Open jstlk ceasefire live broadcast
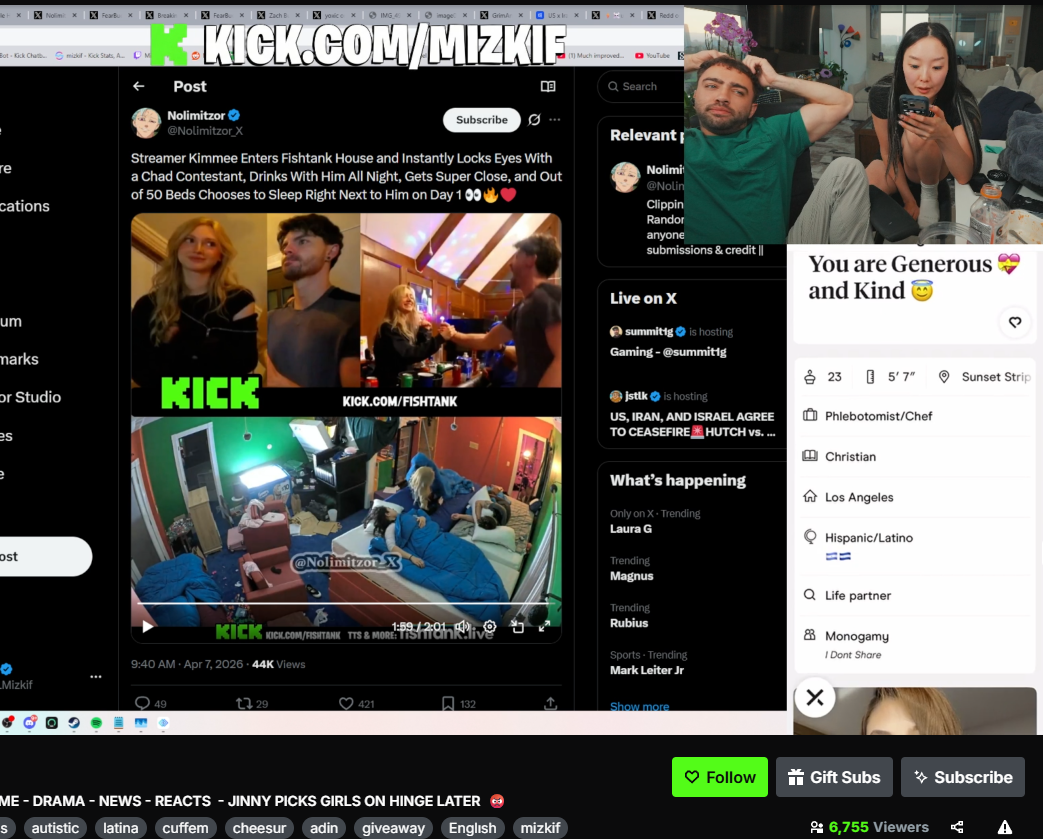Screen dimensions: 1043x839 pos(692,415)
